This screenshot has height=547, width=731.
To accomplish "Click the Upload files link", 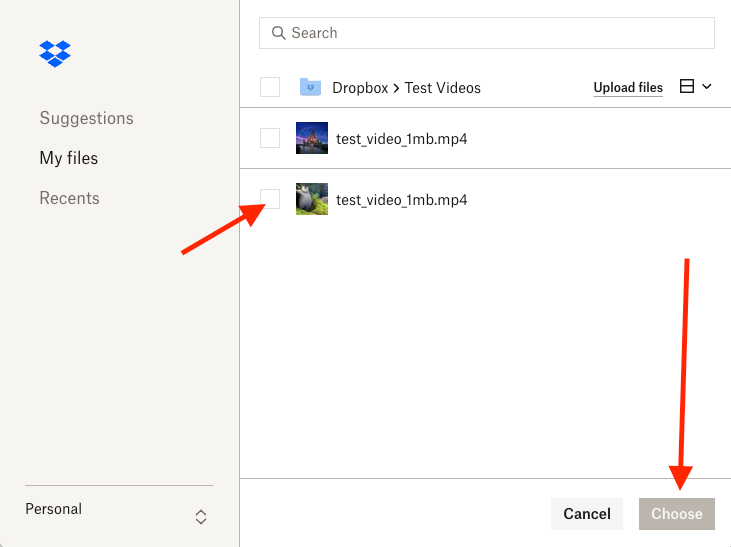I will [x=628, y=88].
